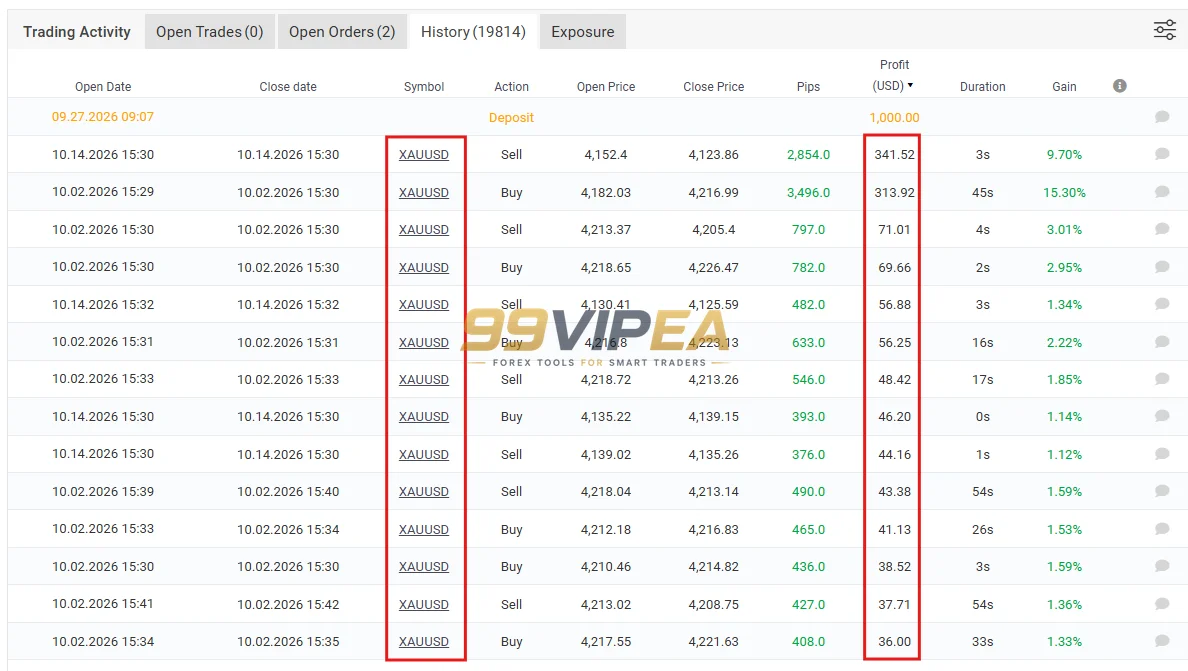Sort by the Gain column header
The width and height of the screenshot is (1188, 671).
[x=1065, y=86]
